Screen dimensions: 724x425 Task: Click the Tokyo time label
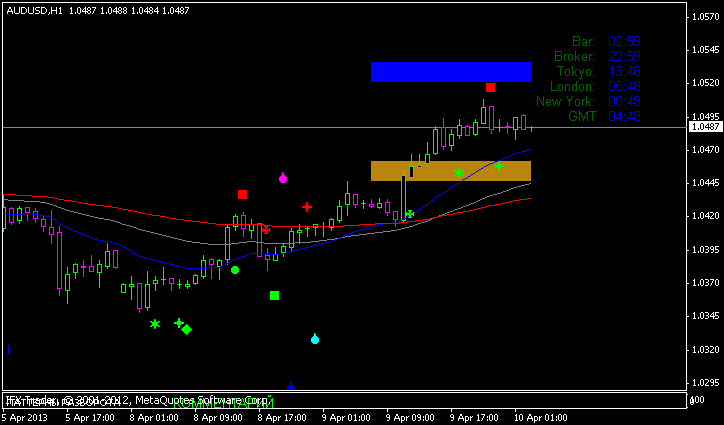[576, 71]
